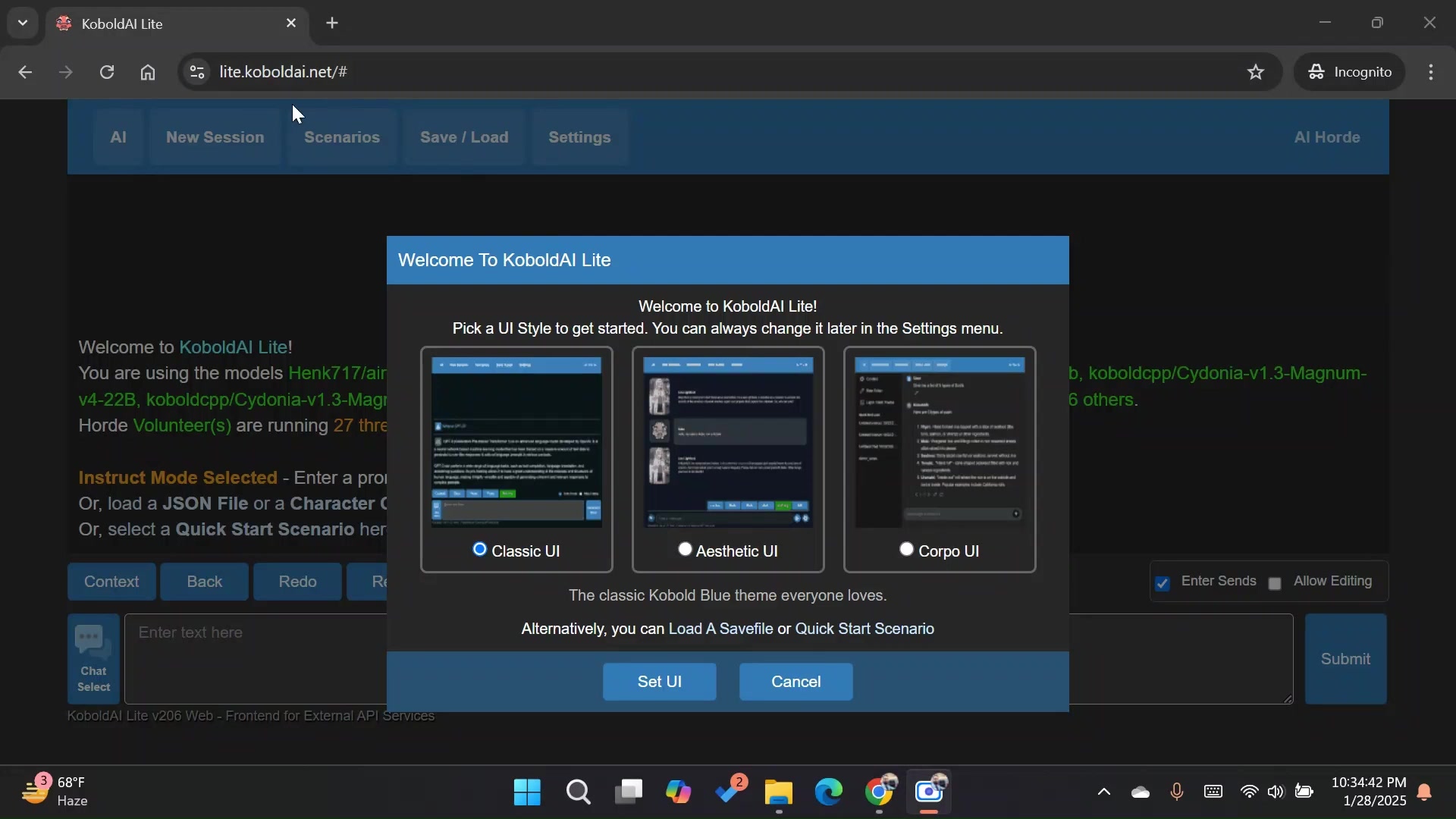Open the Scenarios menu

point(342,137)
